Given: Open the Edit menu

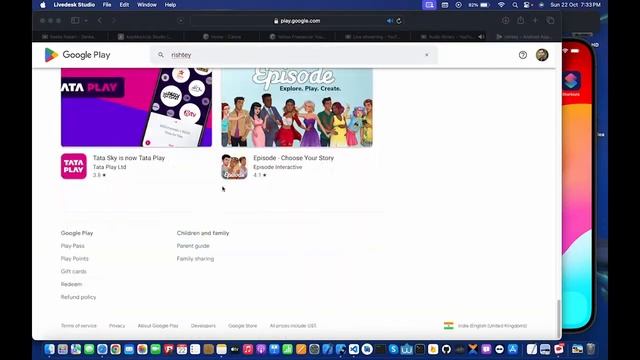Looking at the screenshot, I should click(x=124, y=5).
